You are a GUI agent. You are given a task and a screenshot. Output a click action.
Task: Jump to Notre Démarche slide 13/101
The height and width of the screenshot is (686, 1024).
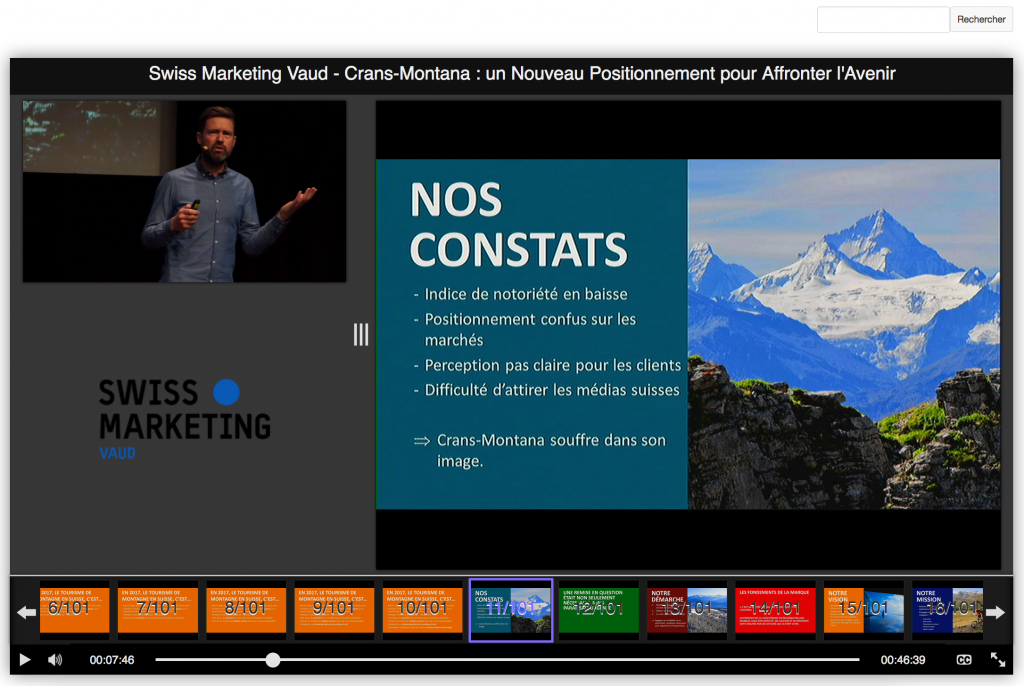(687, 610)
